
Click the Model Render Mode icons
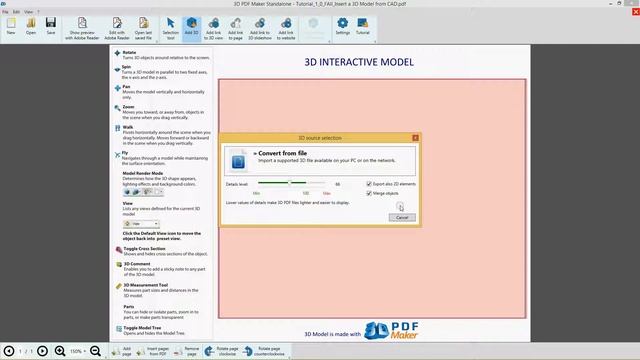[x=143, y=192]
